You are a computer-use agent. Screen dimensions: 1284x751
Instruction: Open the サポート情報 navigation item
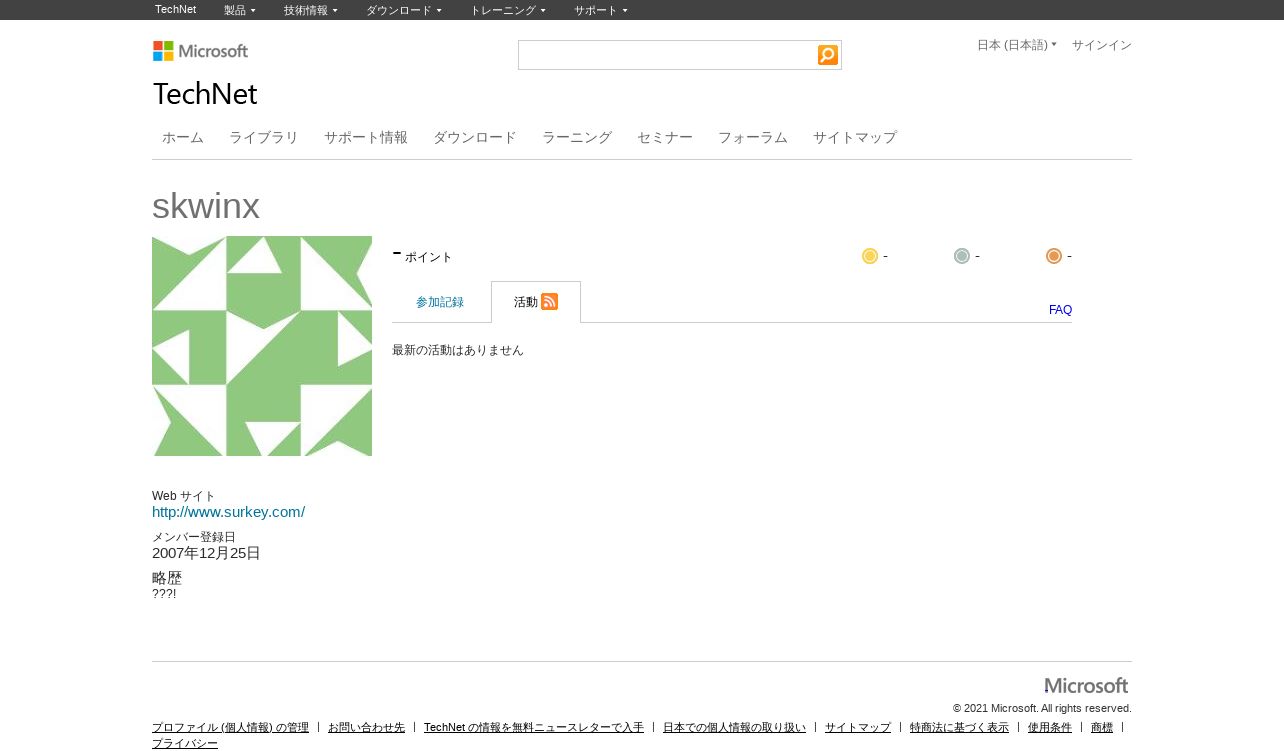click(x=366, y=138)
